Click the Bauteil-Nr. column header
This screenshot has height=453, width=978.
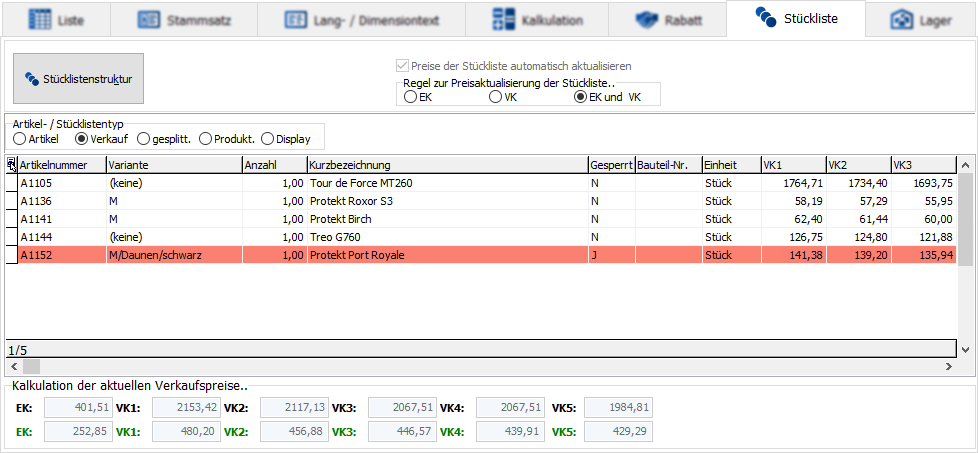669,165
